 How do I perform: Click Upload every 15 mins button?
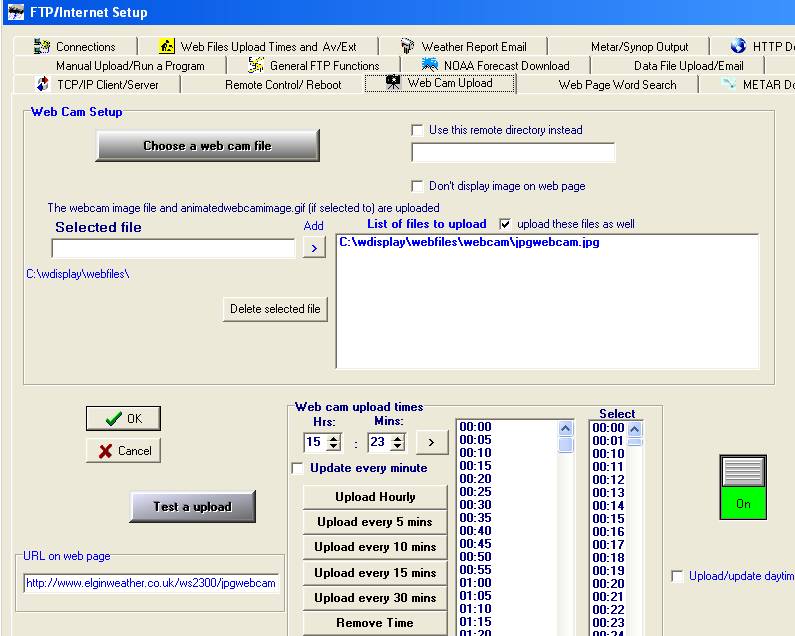(375, 573)
